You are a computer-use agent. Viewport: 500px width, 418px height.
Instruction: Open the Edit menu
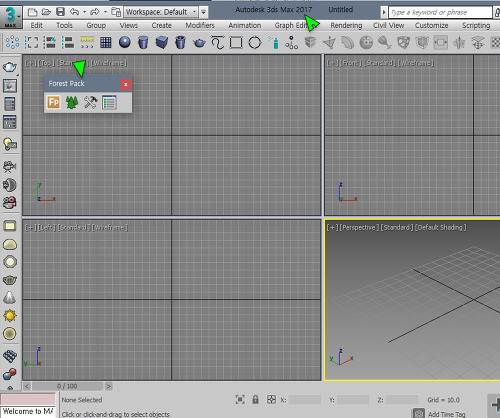point(37,25)
